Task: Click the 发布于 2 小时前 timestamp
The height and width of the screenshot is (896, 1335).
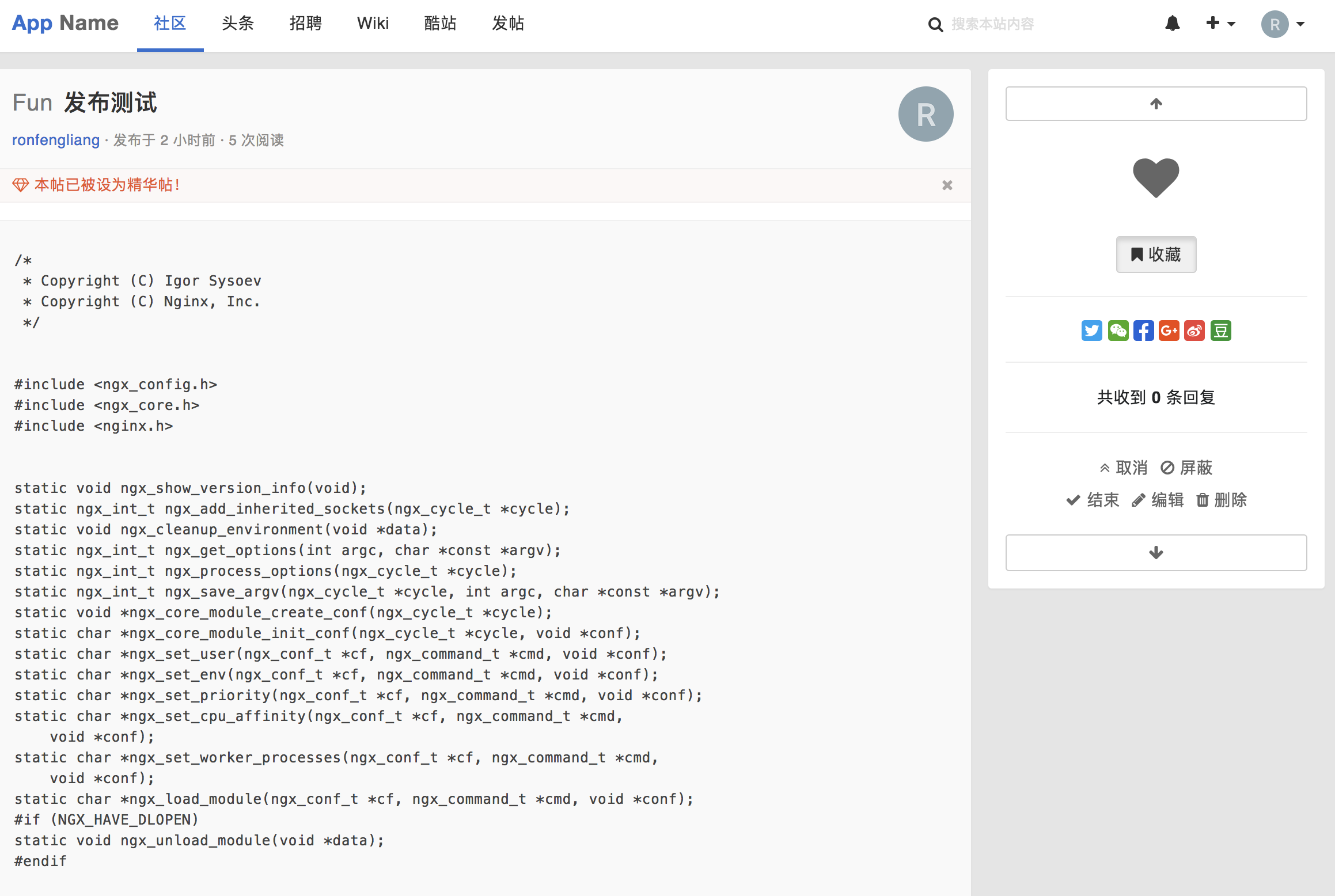Action: pos(164,140)
